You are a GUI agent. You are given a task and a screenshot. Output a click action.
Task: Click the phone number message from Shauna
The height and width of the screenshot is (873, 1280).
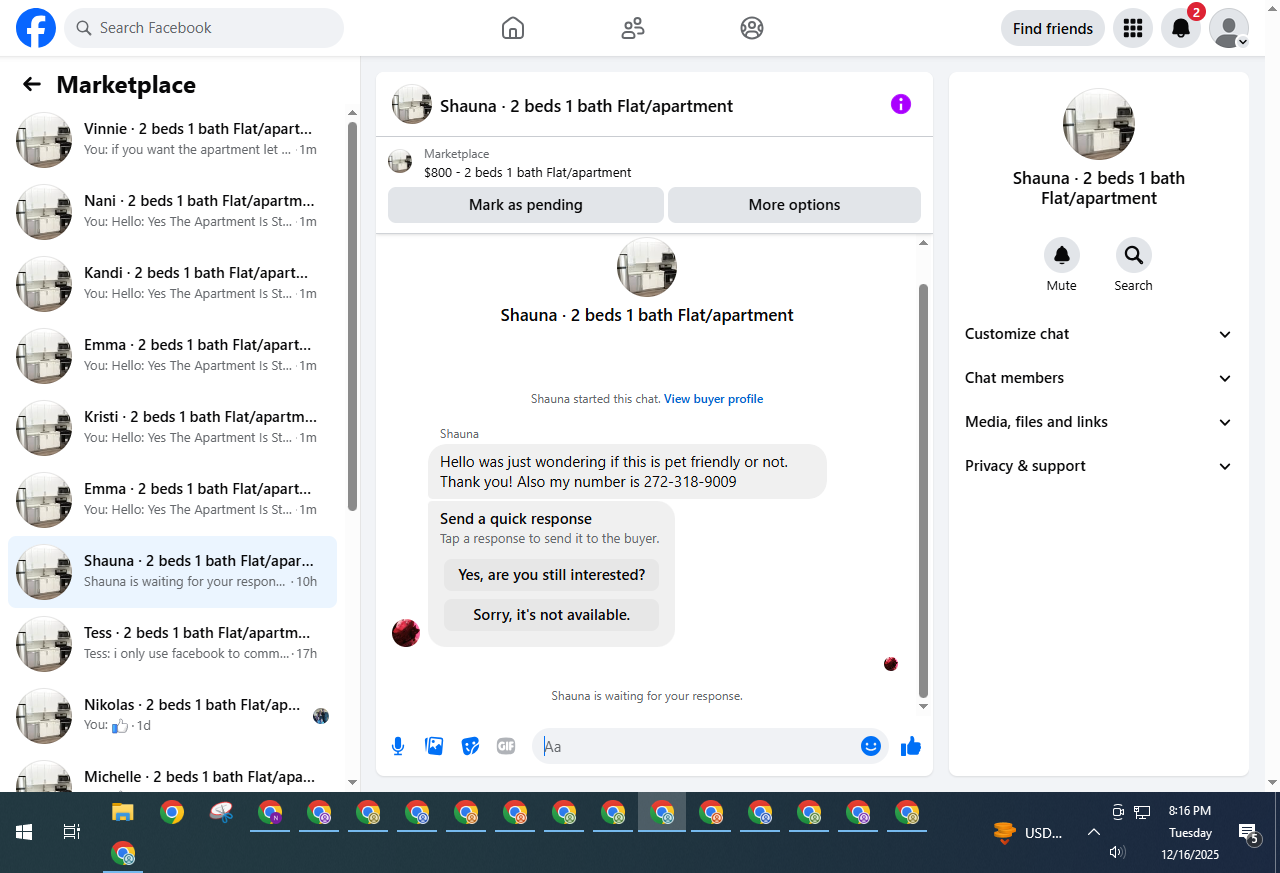[627, 472]
